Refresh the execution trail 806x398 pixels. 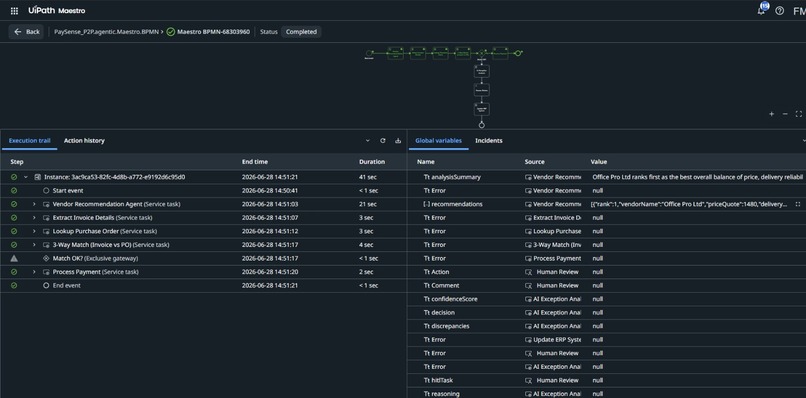pos(382,140)
